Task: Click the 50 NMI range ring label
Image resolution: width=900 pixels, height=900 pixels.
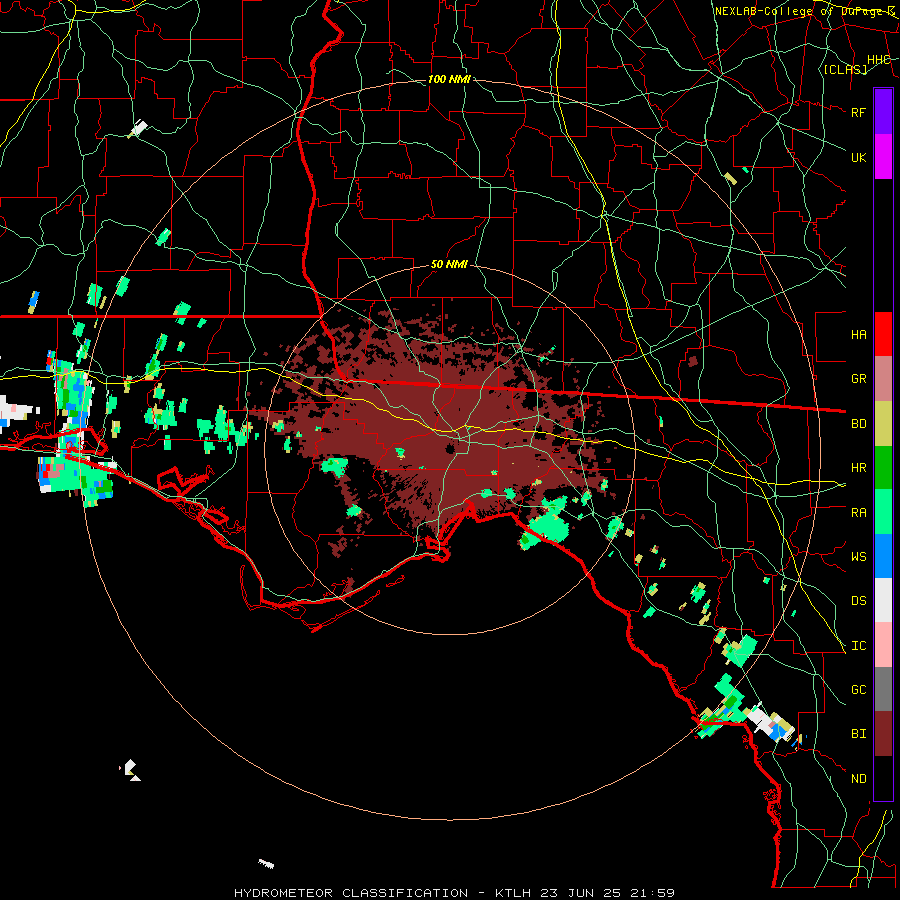Action: tap(449, 265)
